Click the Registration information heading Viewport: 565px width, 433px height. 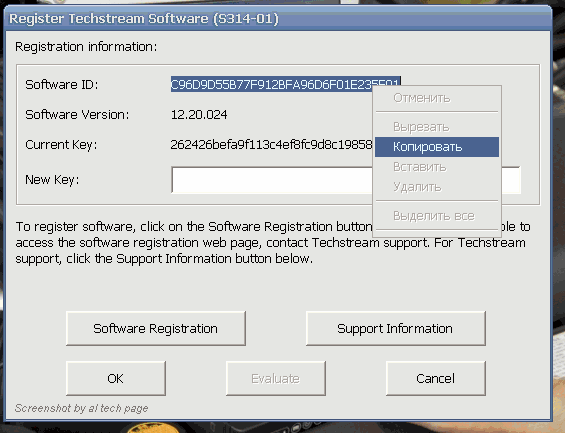(86, 47)
